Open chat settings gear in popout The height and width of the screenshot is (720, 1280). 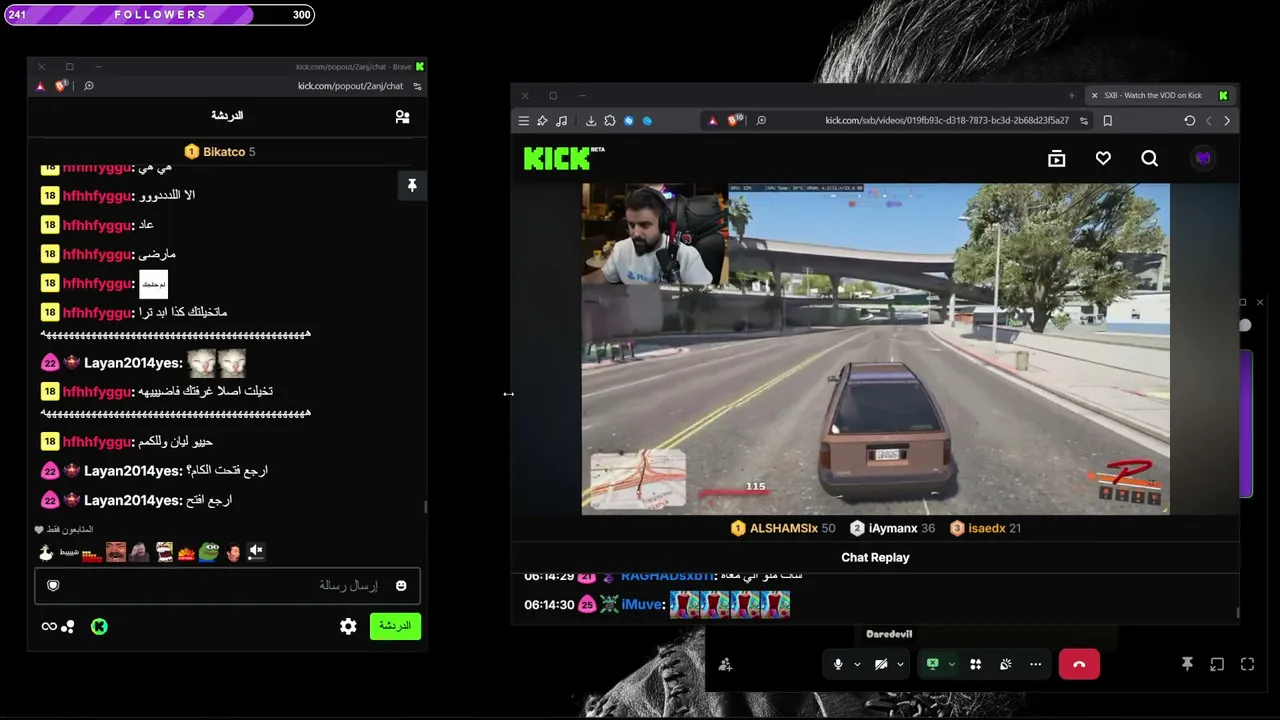point(348,626)
